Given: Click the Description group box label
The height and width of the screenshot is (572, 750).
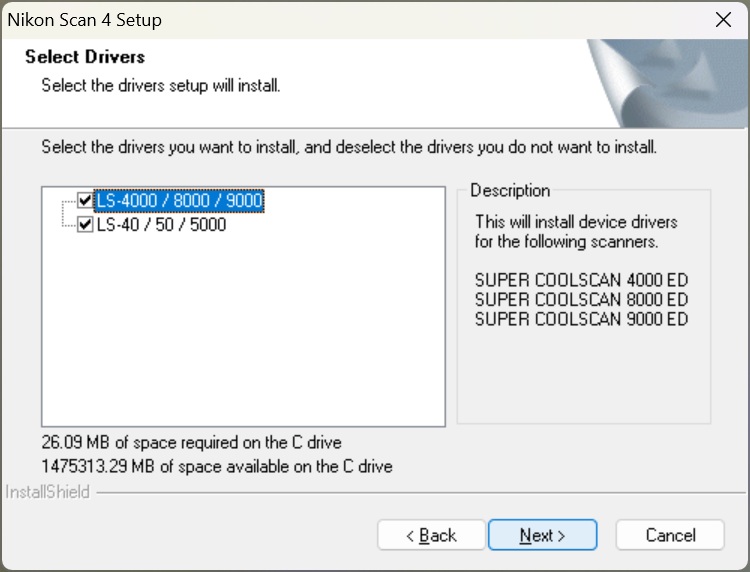Looking at the screenshot, I should tap(510, 190).
